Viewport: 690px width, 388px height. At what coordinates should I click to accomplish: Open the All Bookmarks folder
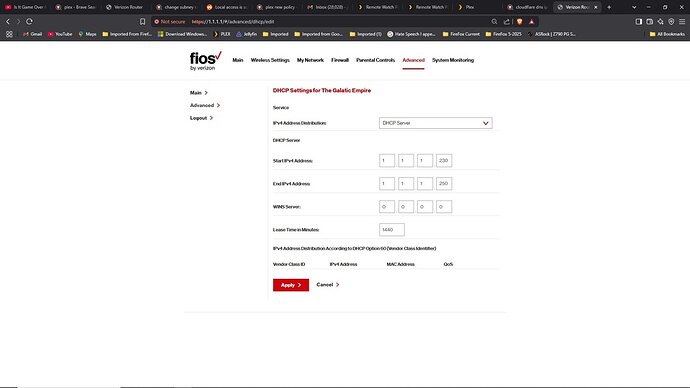[x=667, y=34]
